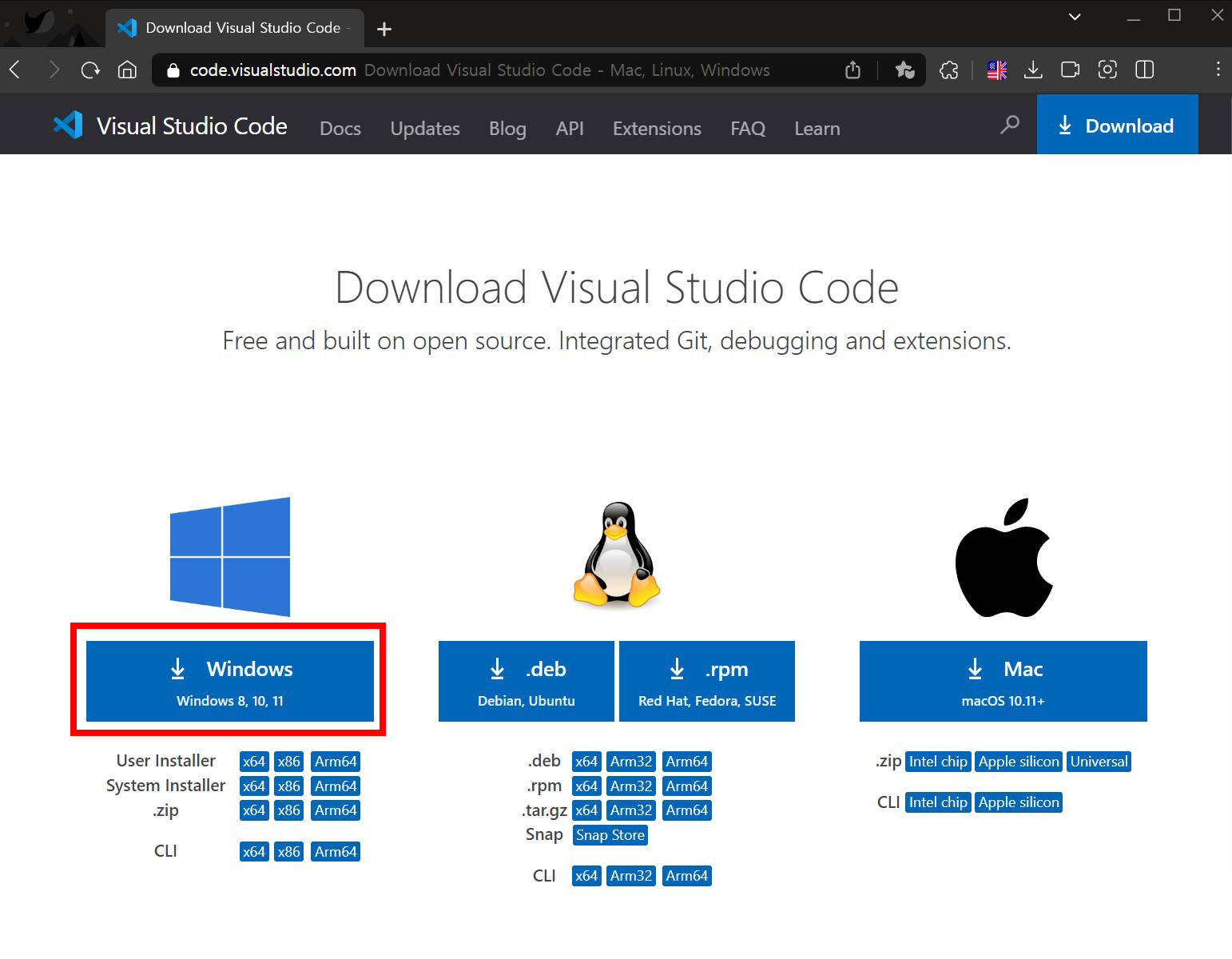
Task: Click the Linux Tux penguin image
Action: (x=617, y=554)
